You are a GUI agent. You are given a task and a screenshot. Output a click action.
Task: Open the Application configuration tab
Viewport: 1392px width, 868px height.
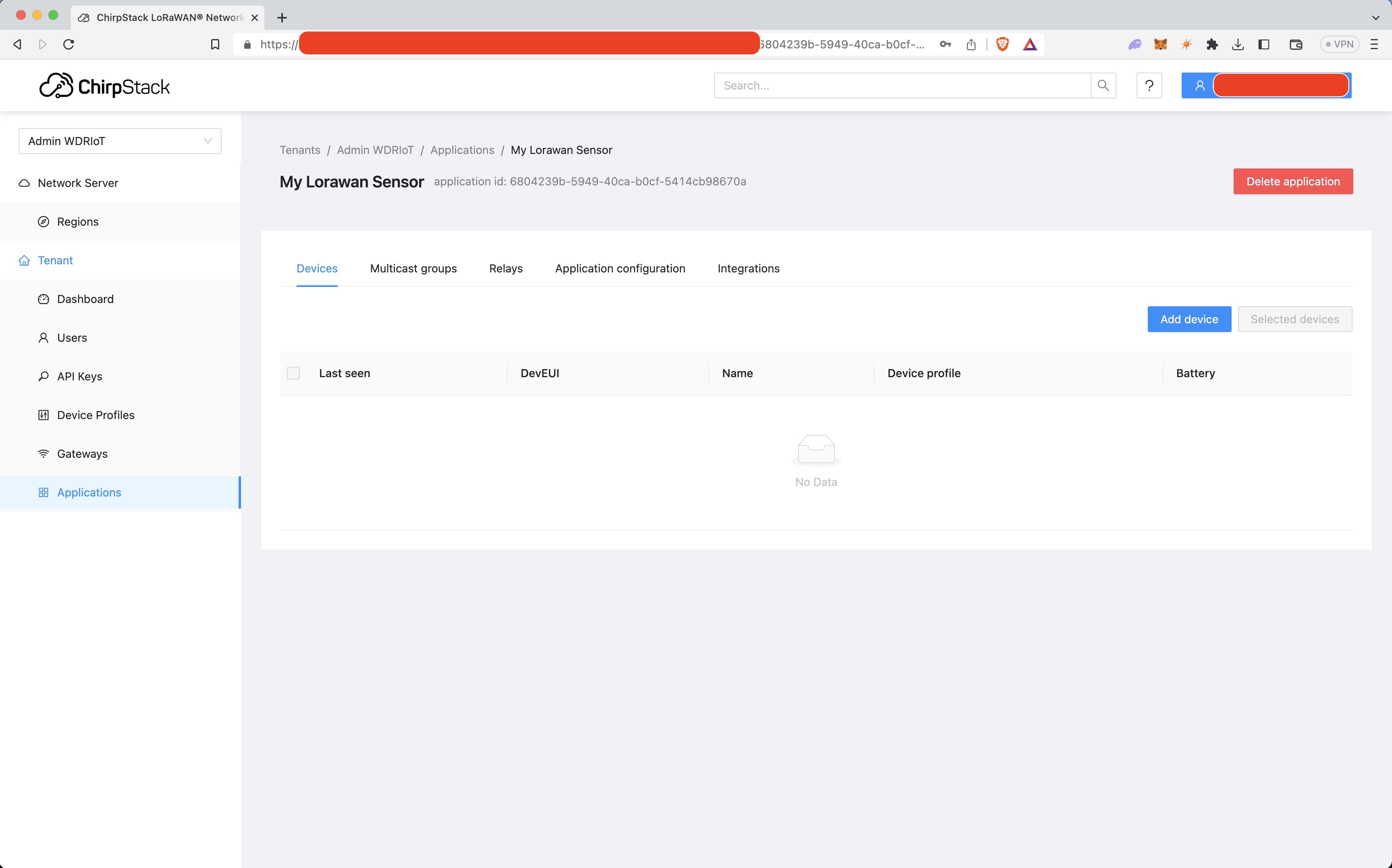coord(620,269)
